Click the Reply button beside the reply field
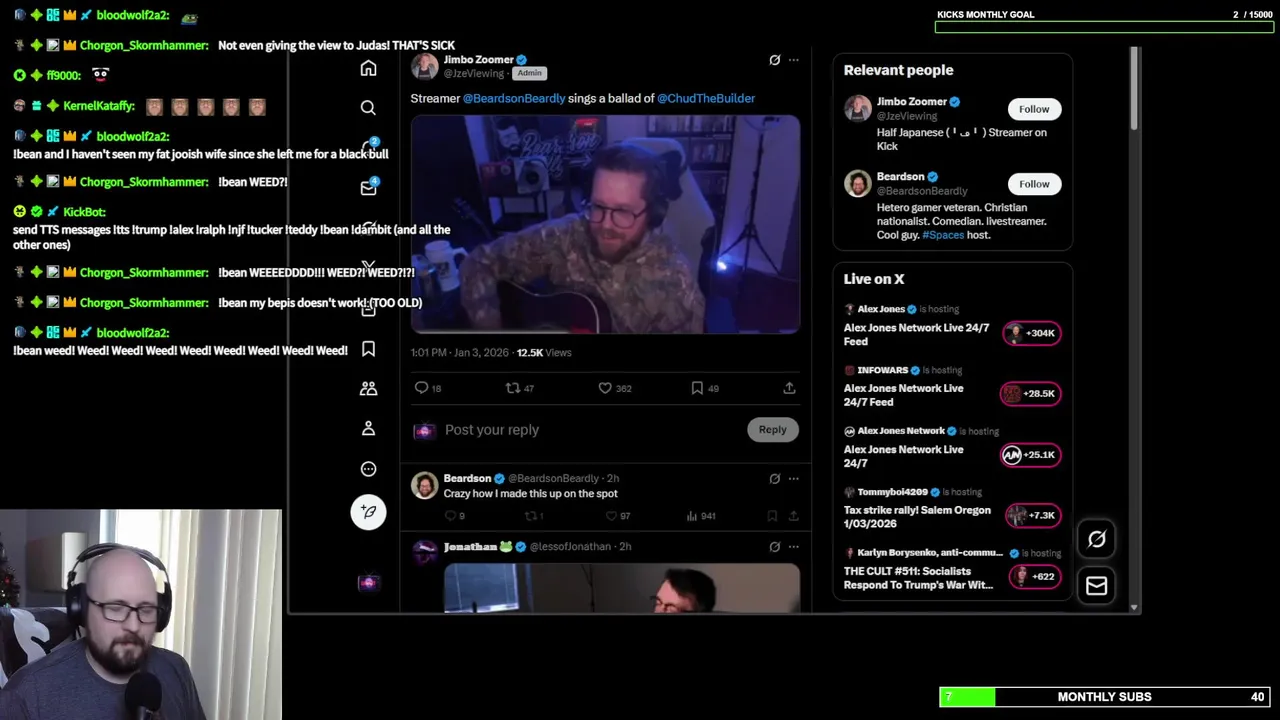1280x720 pixels. (772, 429)
